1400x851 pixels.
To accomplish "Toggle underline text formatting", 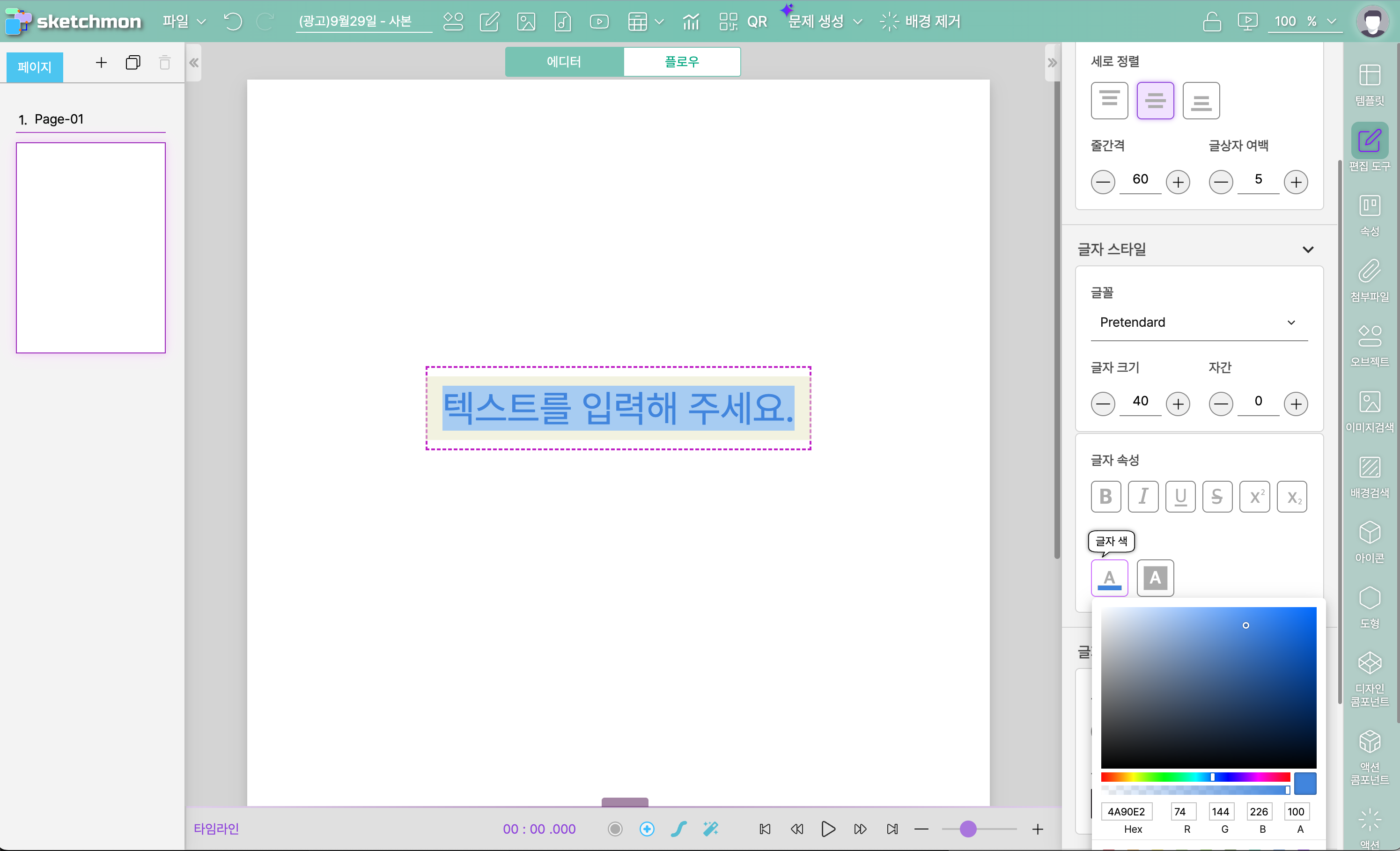I will pos(1180,497).
